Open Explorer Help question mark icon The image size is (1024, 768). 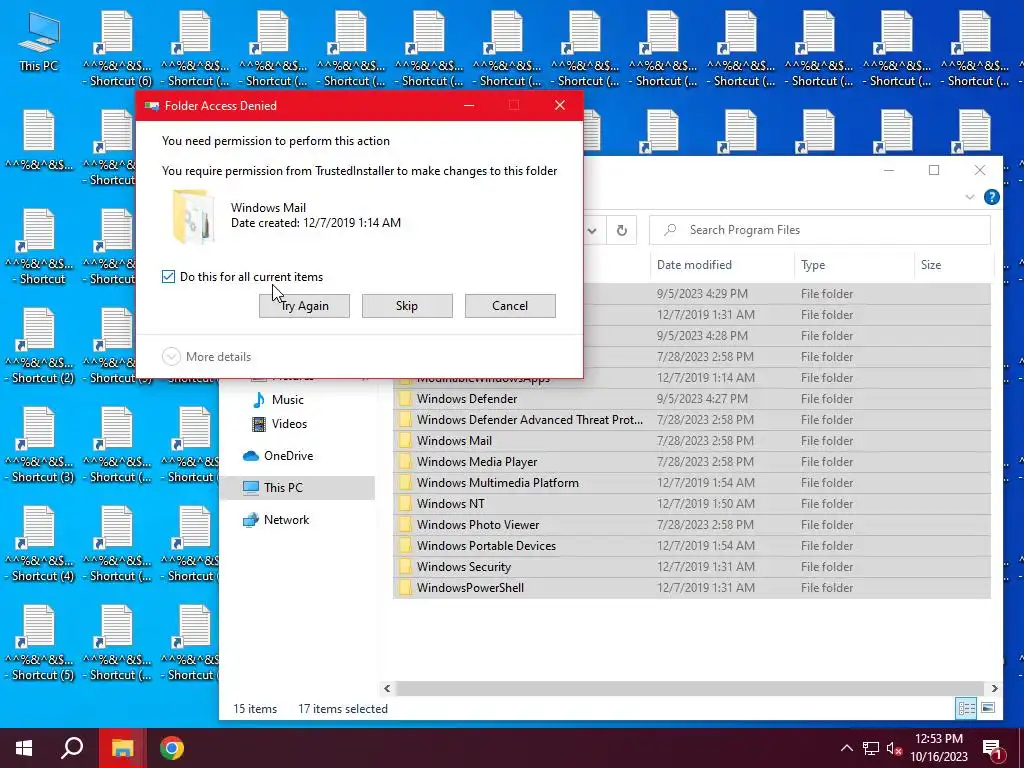991,197
